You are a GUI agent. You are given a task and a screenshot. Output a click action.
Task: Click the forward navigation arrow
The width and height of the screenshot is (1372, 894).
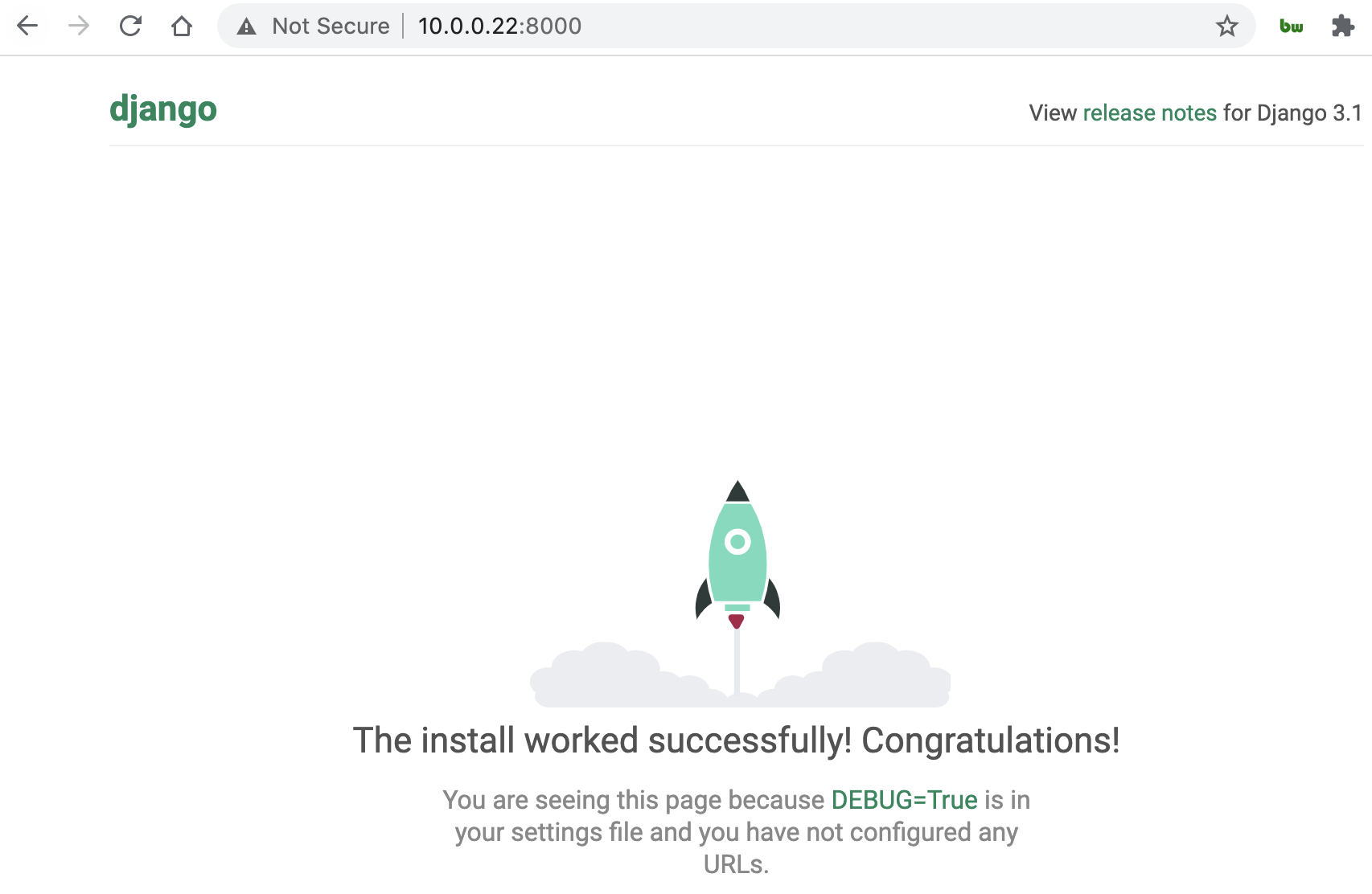(79, 26)
